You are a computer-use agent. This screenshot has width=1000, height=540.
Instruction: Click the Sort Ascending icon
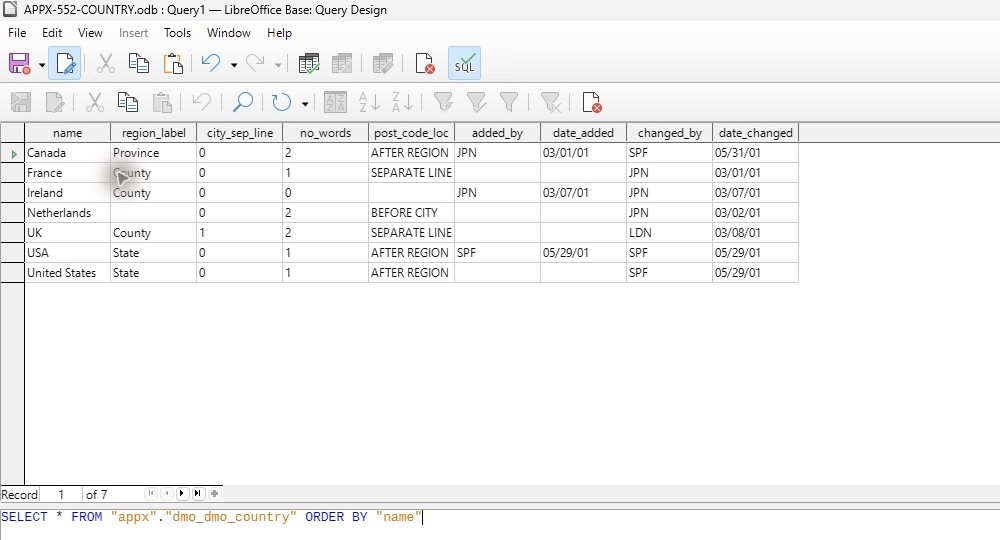point(369,102)
